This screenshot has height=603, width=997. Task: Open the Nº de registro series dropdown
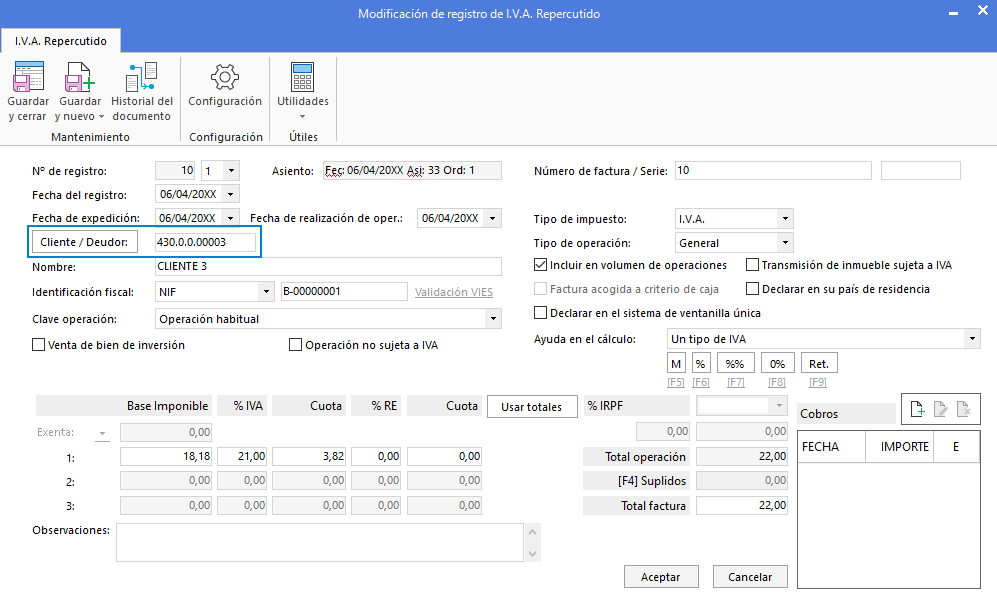[x=231, y=170]
